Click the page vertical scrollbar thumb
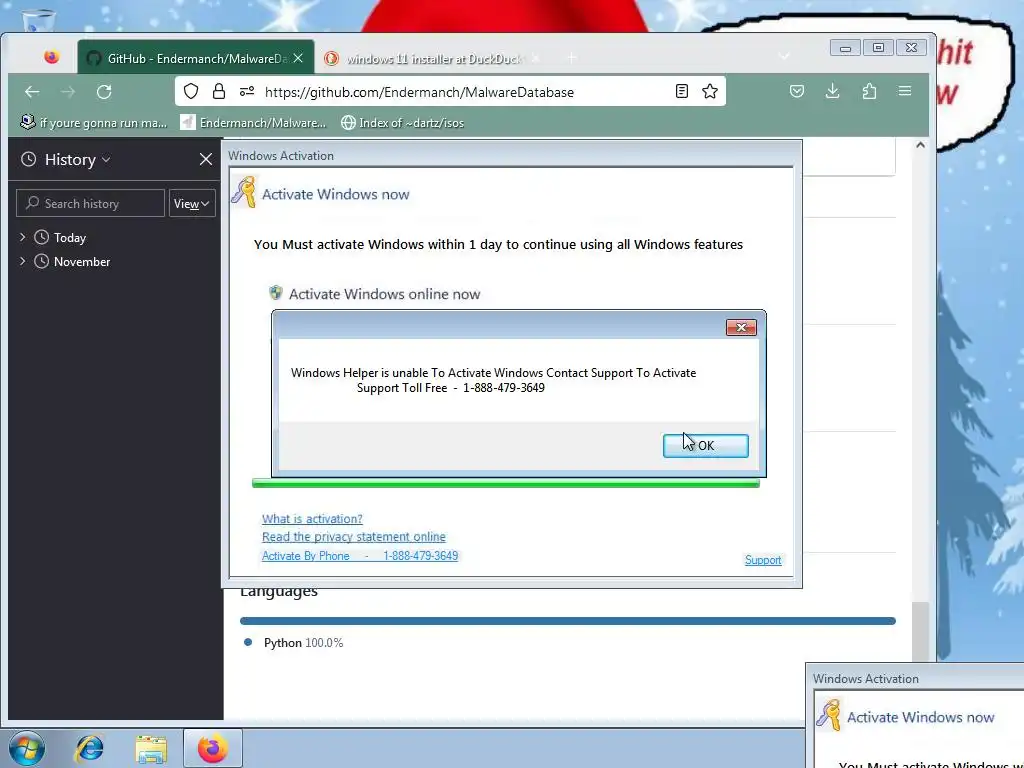Viewport: 1024px width, 768px height. coord(920,630)
